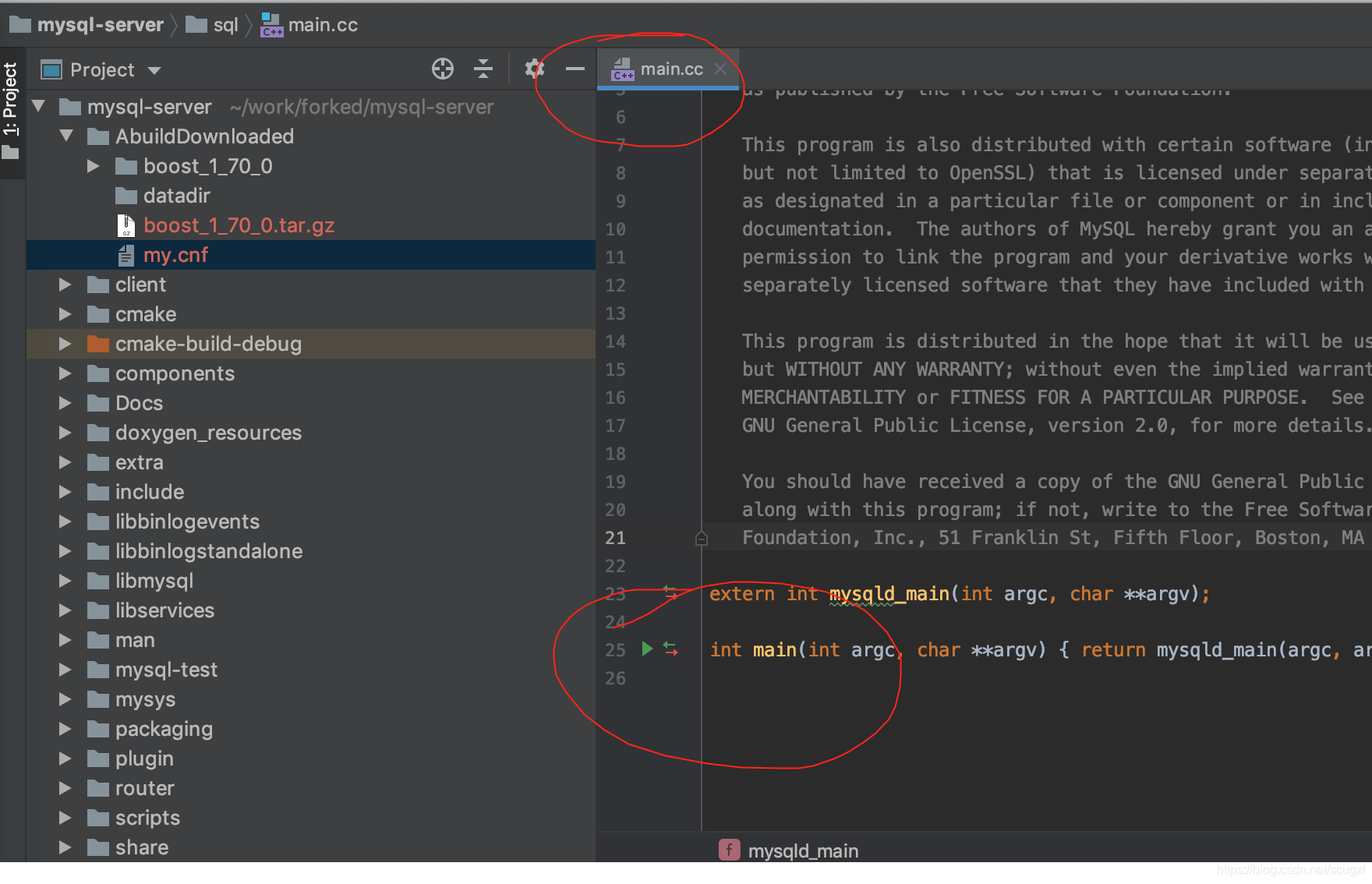Select the libservices folder row

[311, 610]
